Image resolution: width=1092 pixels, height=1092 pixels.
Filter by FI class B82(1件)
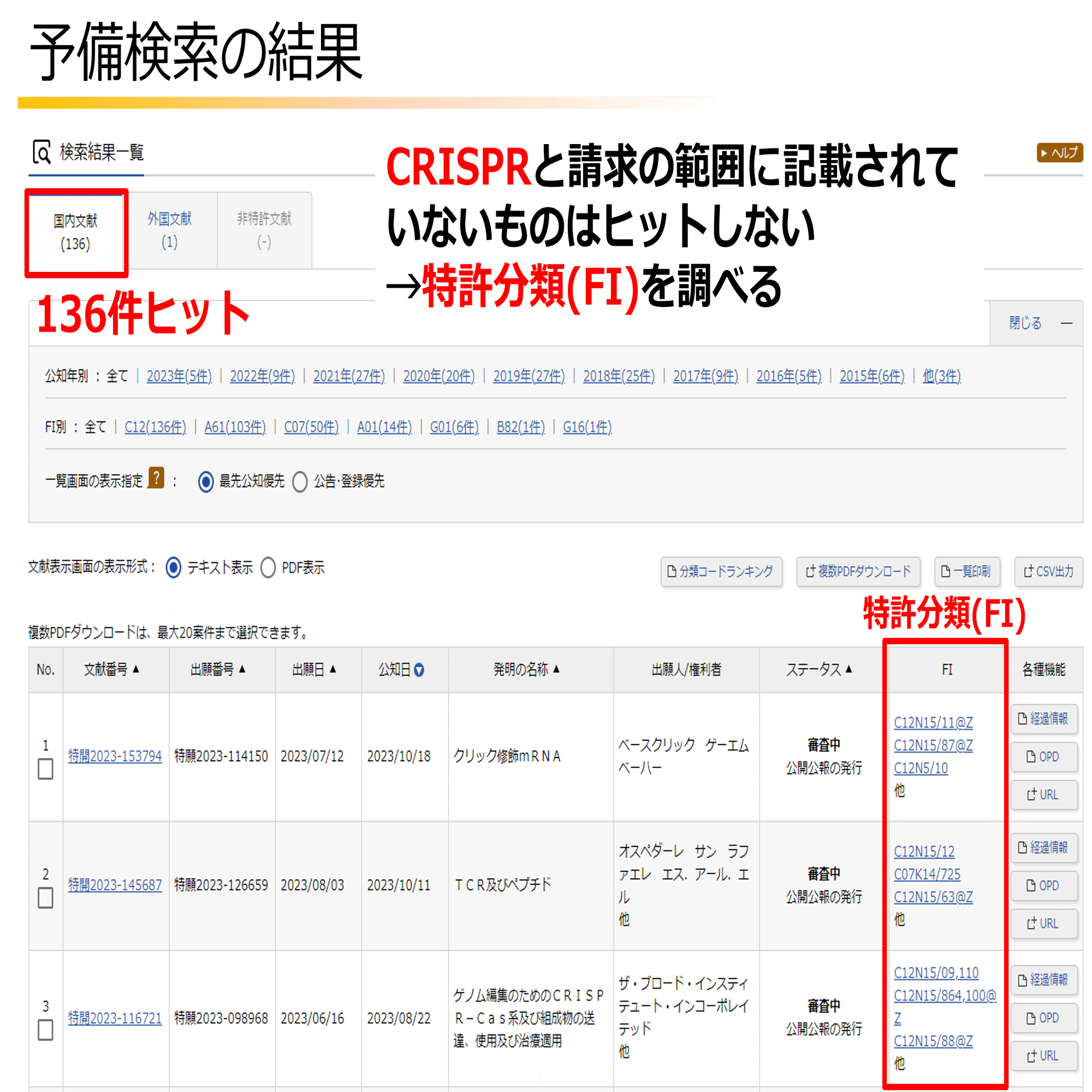[520, 427]
